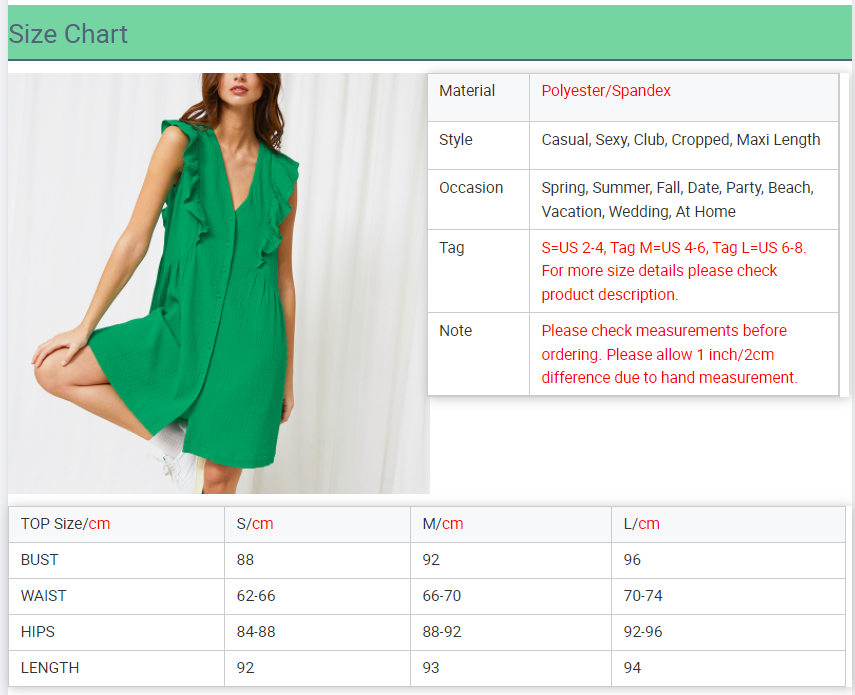Click the Occasion row label
Screen dimensions: 855x695
pos(471,188)
